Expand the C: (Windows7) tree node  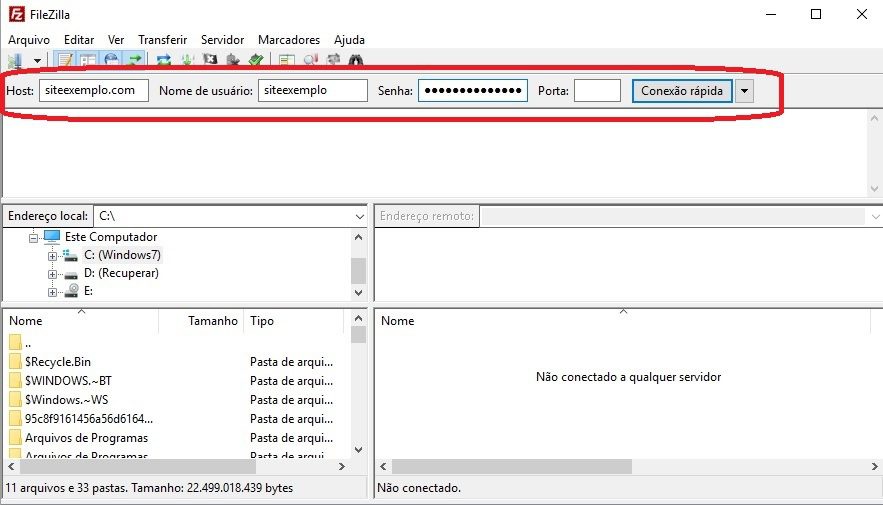pos(52,256)
